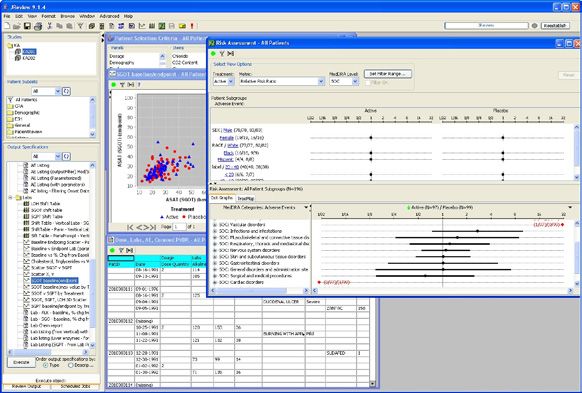This screenshot has width=582, height=393.
Task: Open the File menu
Action: (7, 16)
